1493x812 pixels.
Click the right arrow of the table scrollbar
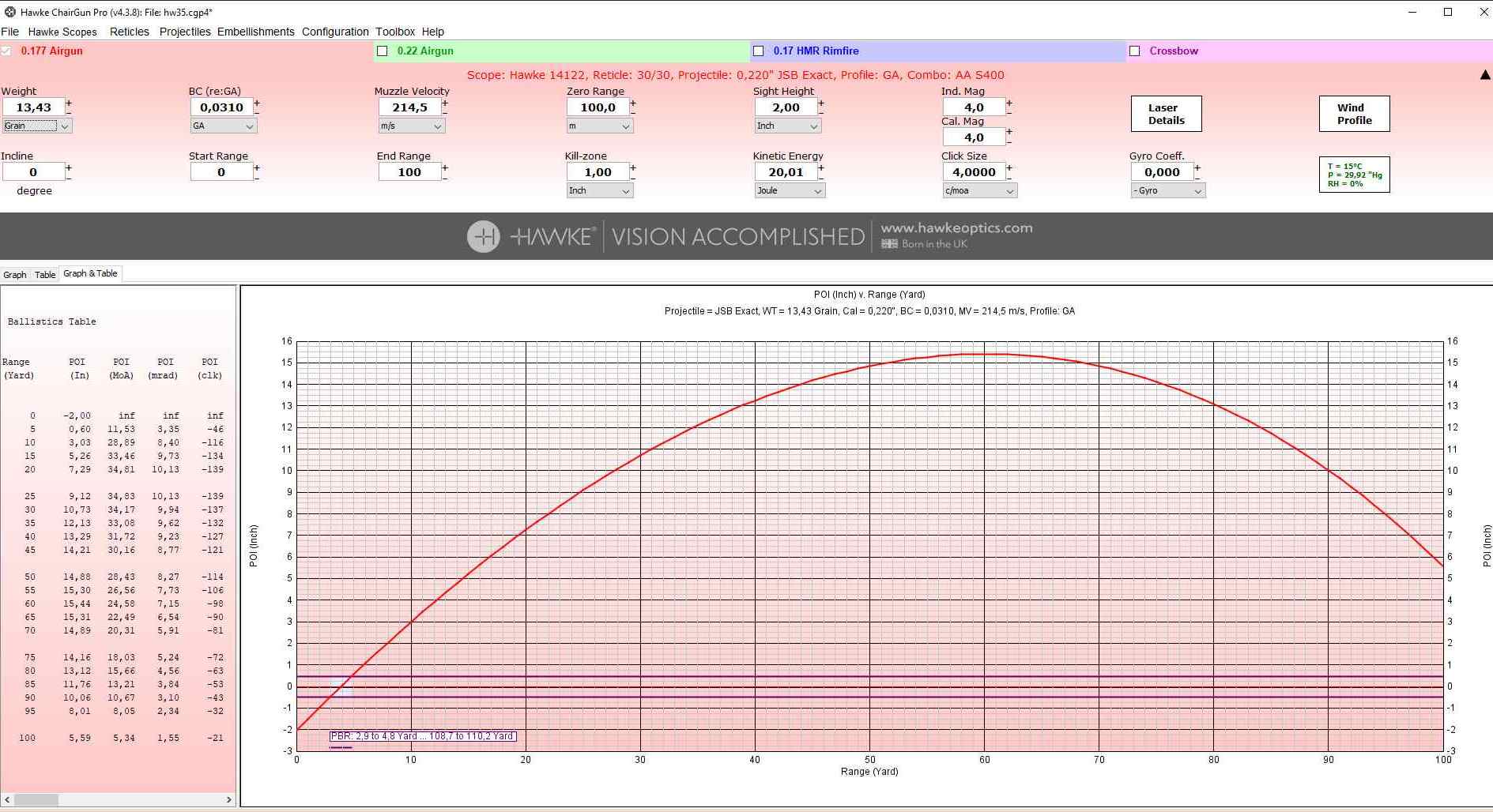click(229, 799)
